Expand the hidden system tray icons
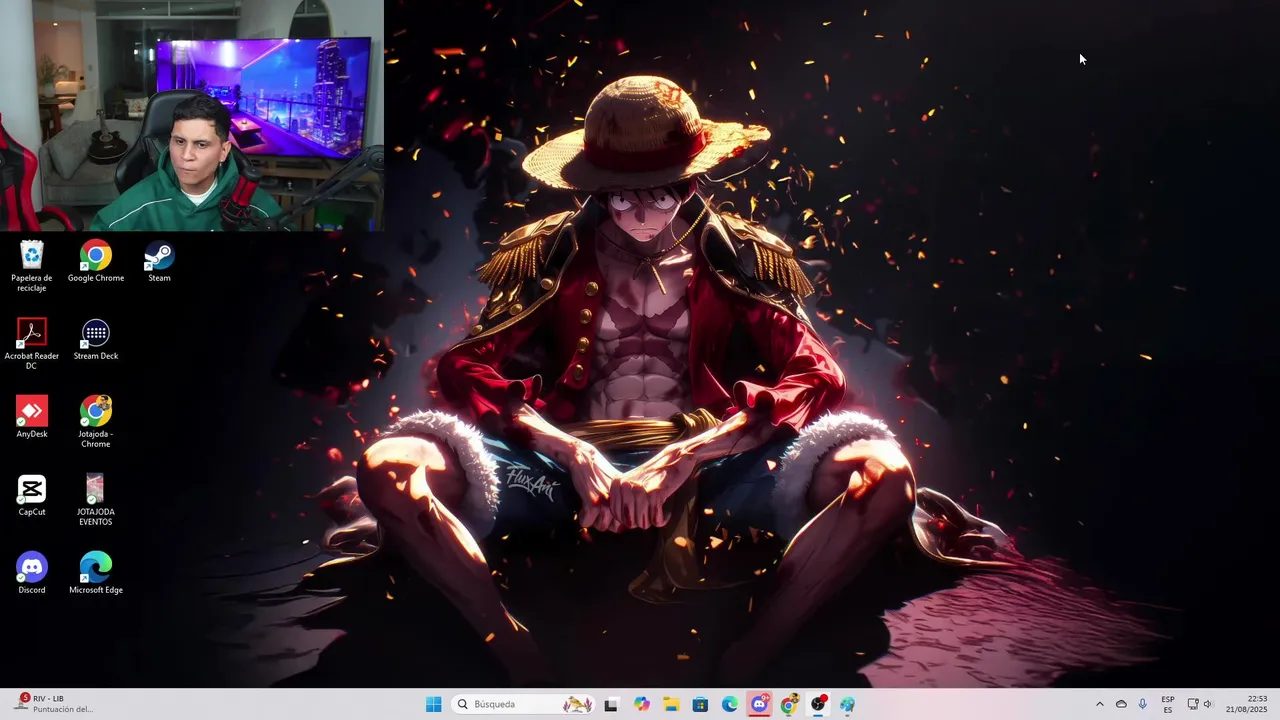This screenshot has width=1280, height=720. click(x=1100, y=704)
